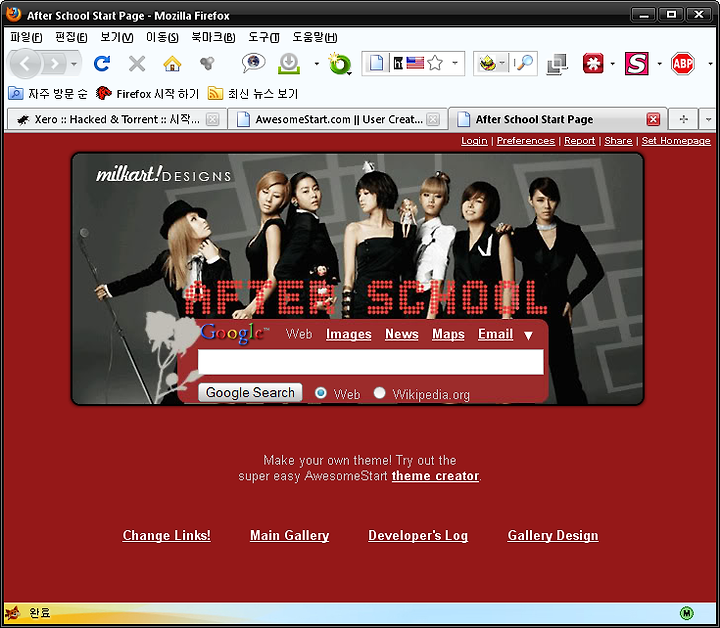Open the Maps search link
The width and height of the screenshot is (720, 628).
click(448, 334)
